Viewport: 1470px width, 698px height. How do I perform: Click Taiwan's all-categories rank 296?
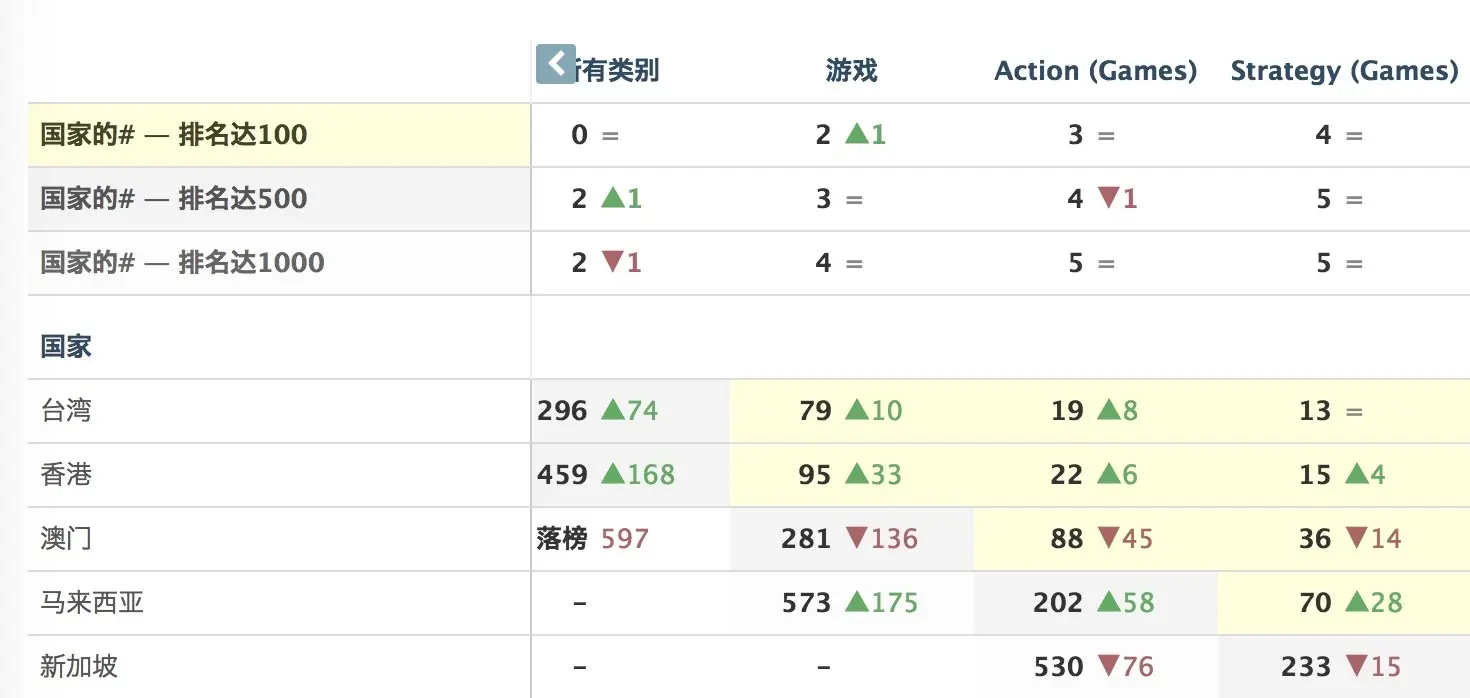pyautogui.click(x=562, y=411)
